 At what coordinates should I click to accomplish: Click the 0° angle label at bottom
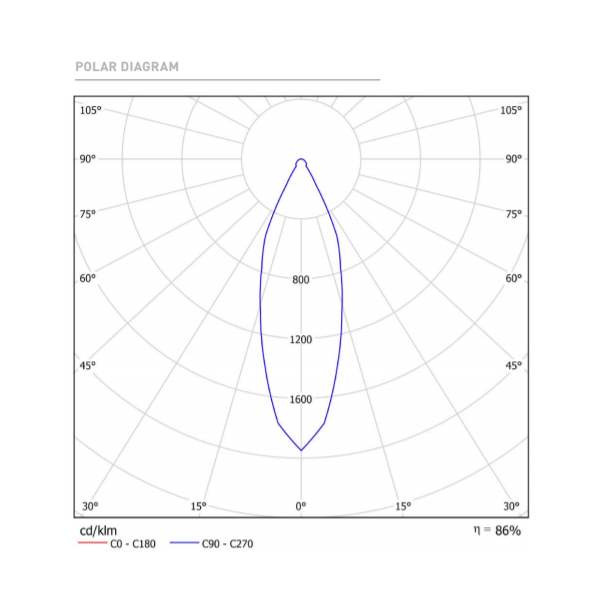click(301, 506)
